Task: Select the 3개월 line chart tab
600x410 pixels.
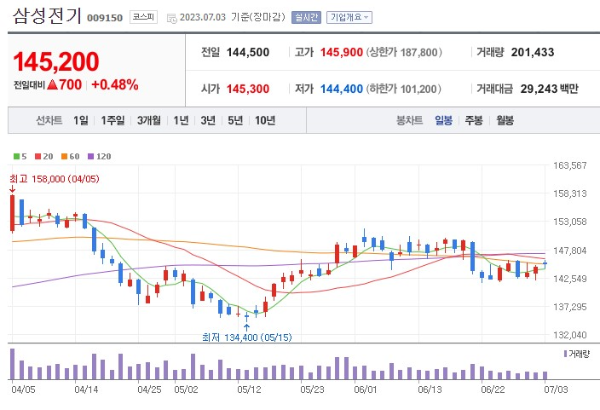Action: (x=149, y=121)
